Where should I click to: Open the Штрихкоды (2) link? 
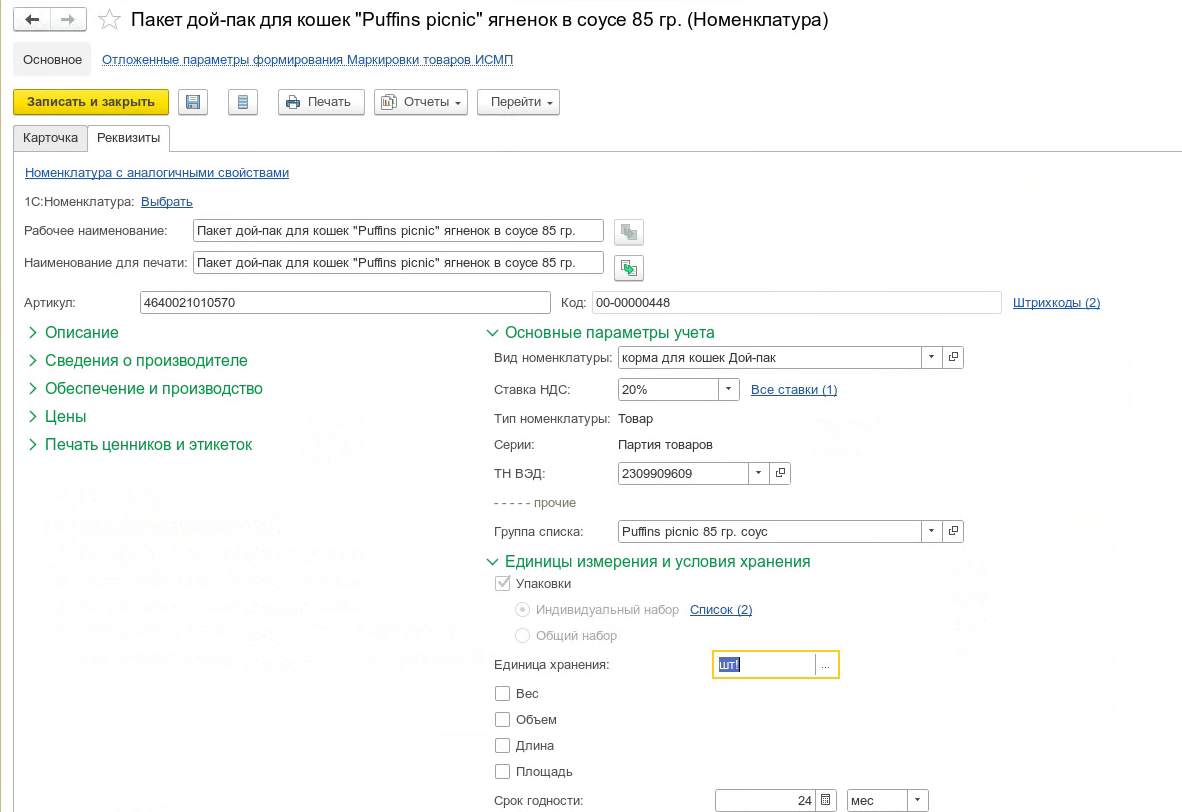1056,302
